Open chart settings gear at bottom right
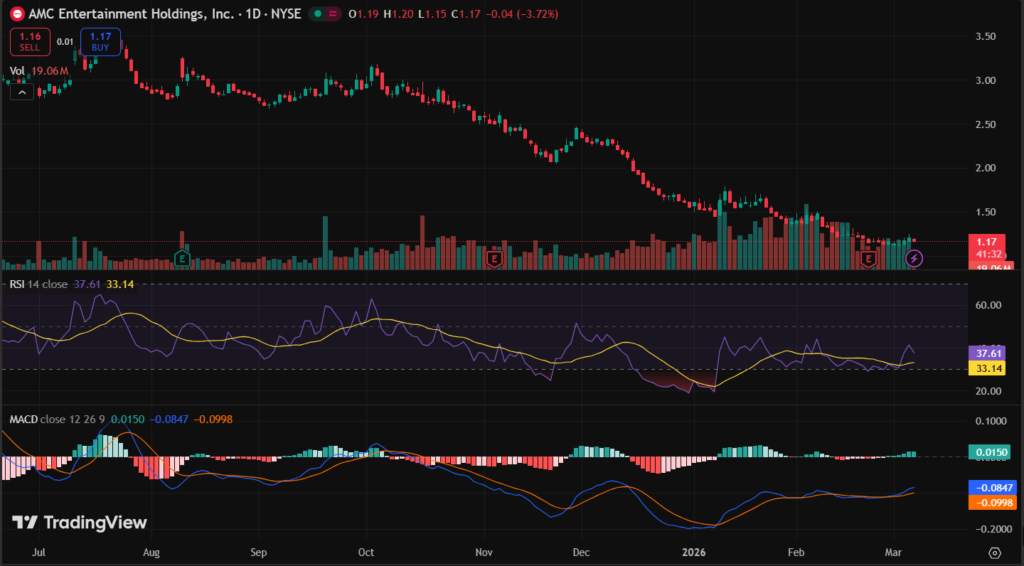Viewport: 1024px width, 566px height. [994, 552]
